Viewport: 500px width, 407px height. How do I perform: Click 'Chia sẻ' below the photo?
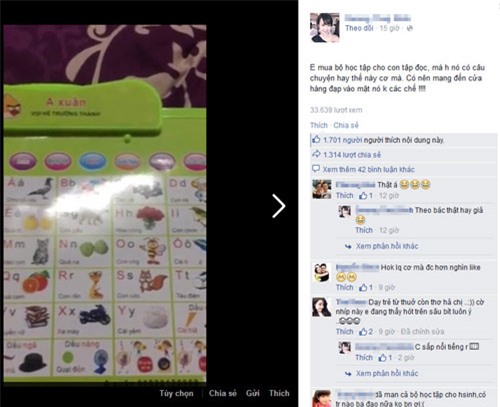tap(223, 393)
